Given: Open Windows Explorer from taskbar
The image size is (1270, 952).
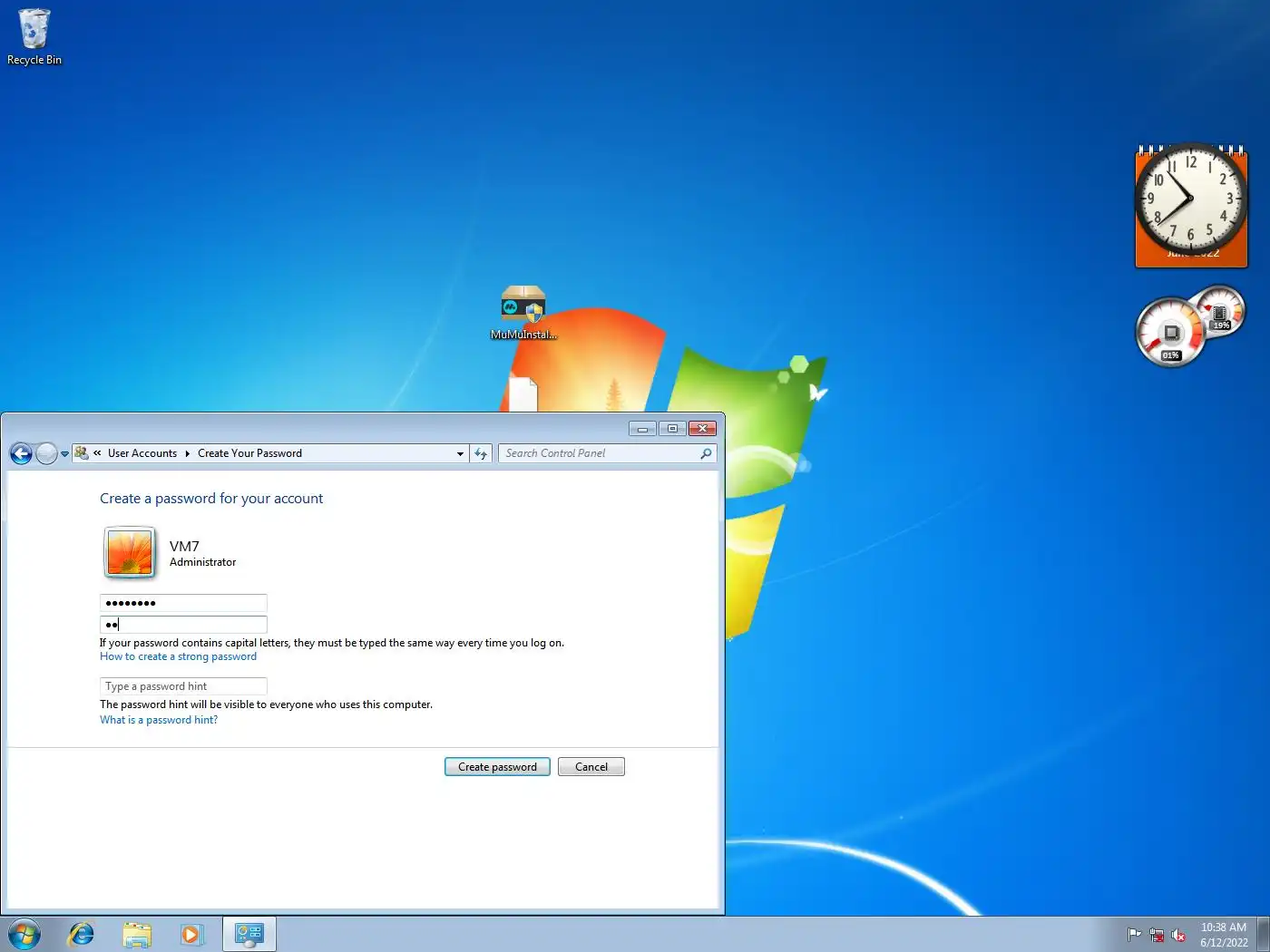Looking at the screenshot, I should pos(137,934).
